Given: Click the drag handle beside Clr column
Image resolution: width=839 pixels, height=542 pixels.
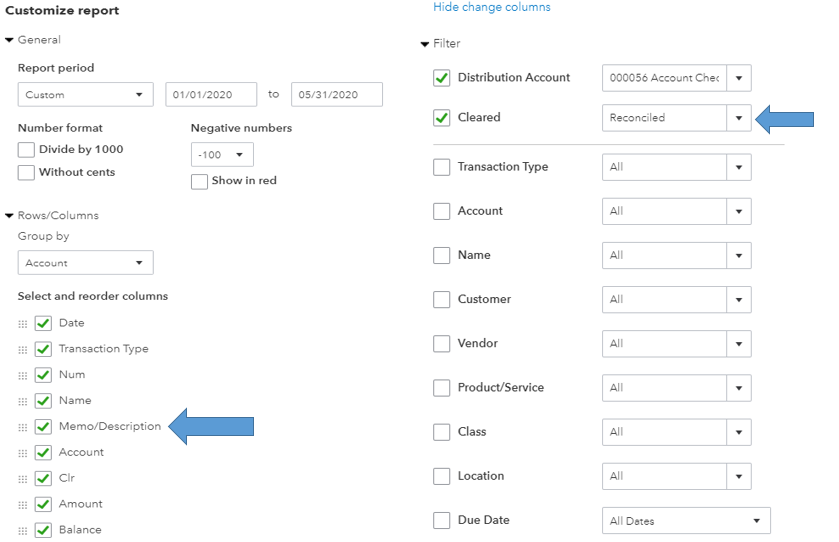Looking at the screenshot, I should click(x=23, y=479).
